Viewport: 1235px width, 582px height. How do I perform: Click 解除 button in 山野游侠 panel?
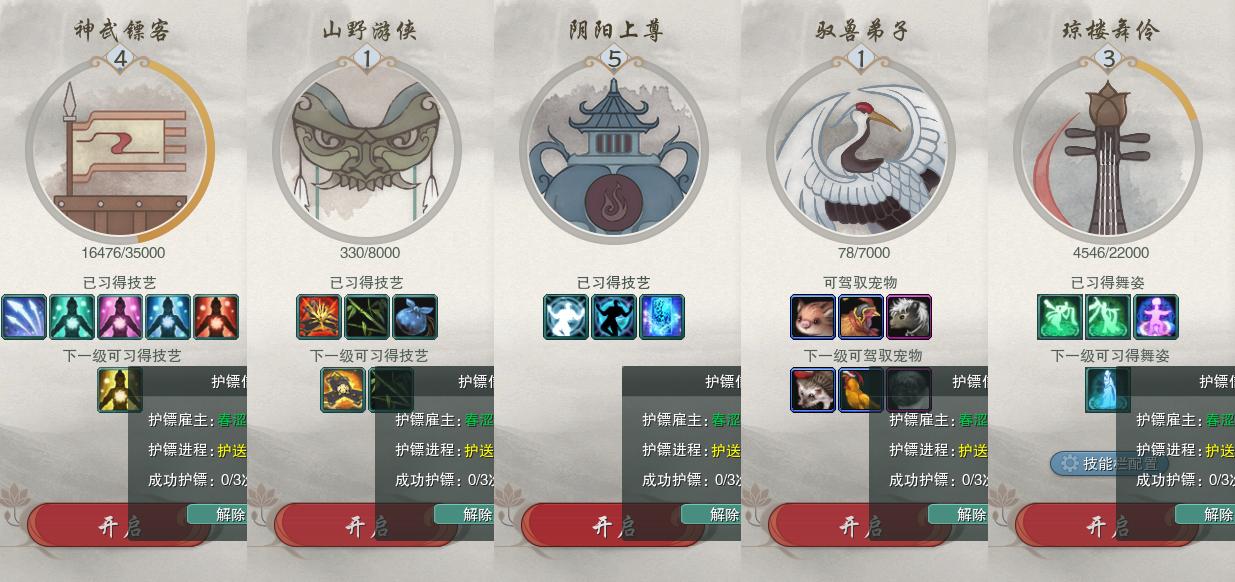[464, 514]
